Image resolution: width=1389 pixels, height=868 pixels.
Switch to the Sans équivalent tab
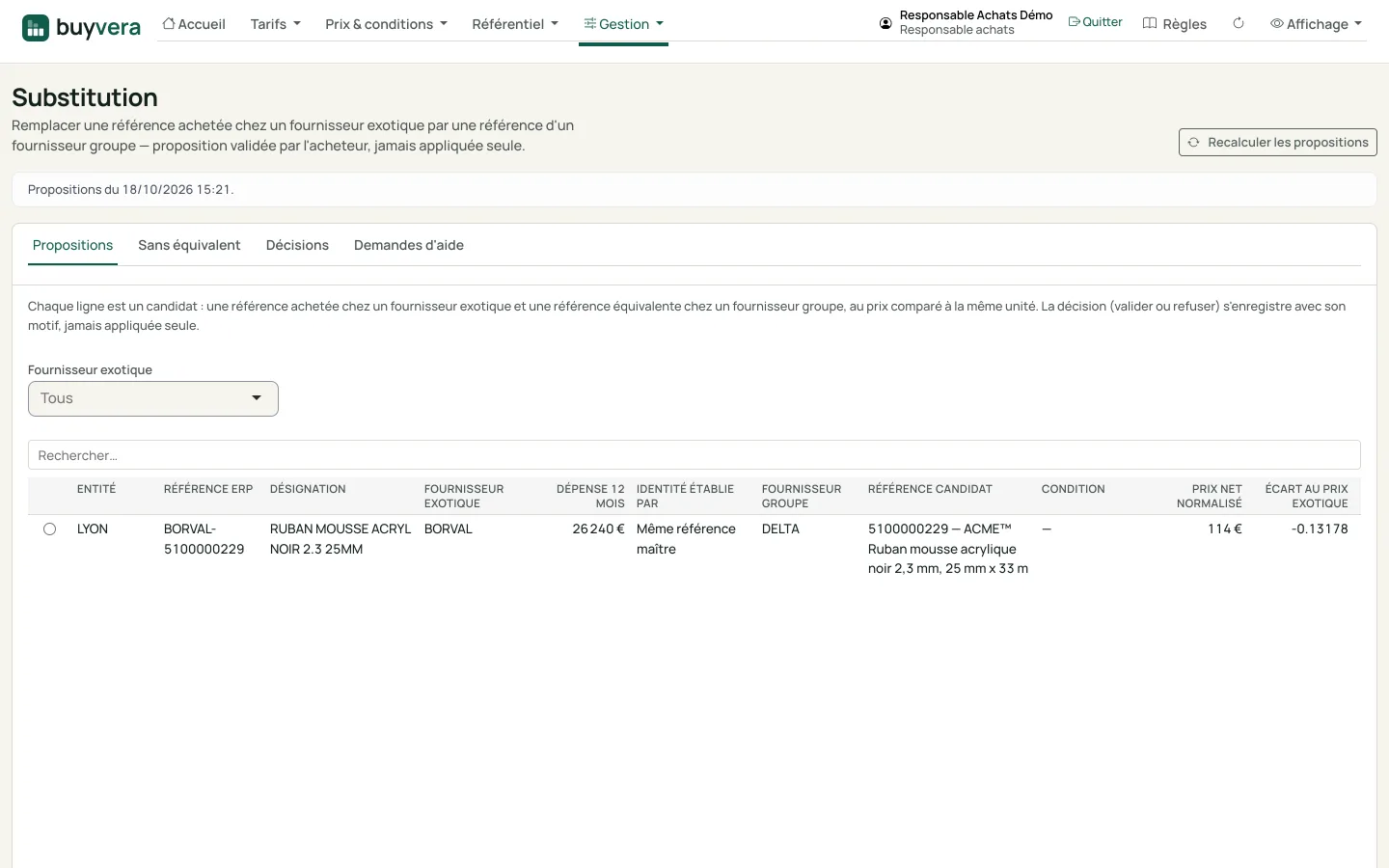pos(189,245)
